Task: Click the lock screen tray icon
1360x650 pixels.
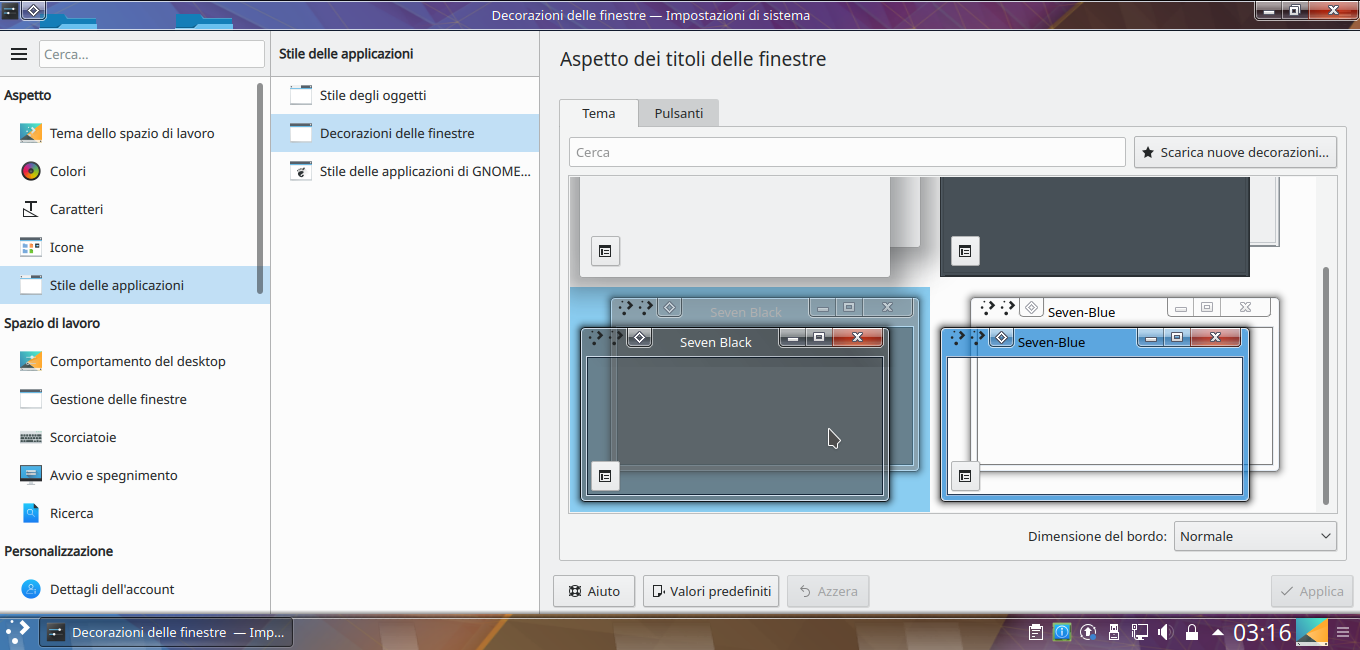Action: (x=1192, y=632)
